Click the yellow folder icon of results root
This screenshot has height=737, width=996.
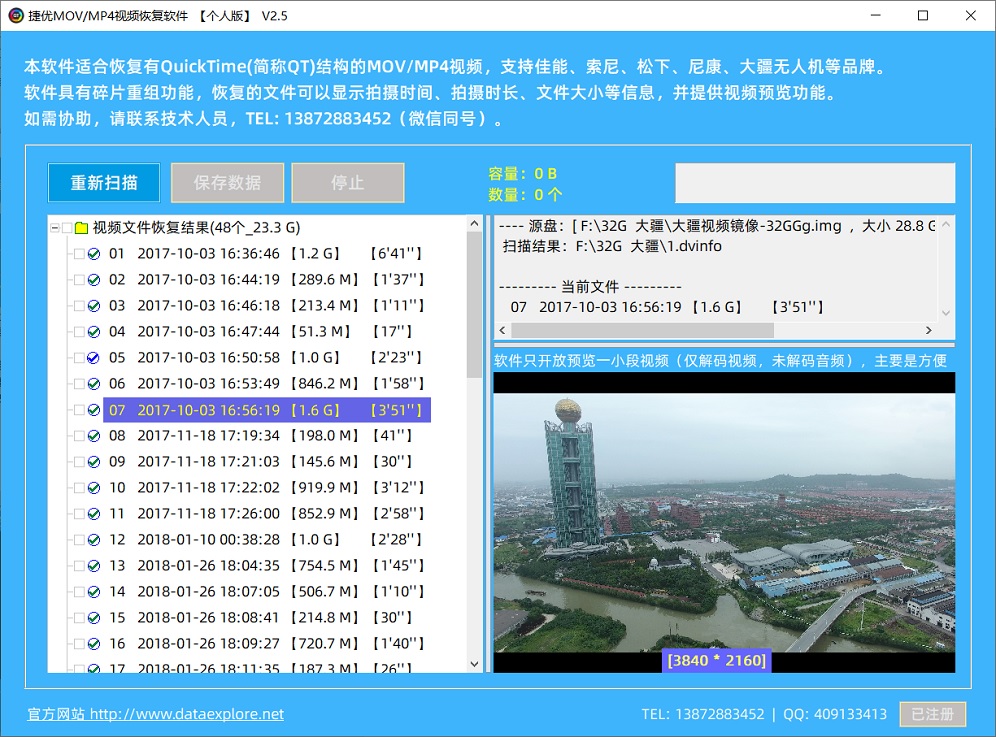click(x=81, y=227)
